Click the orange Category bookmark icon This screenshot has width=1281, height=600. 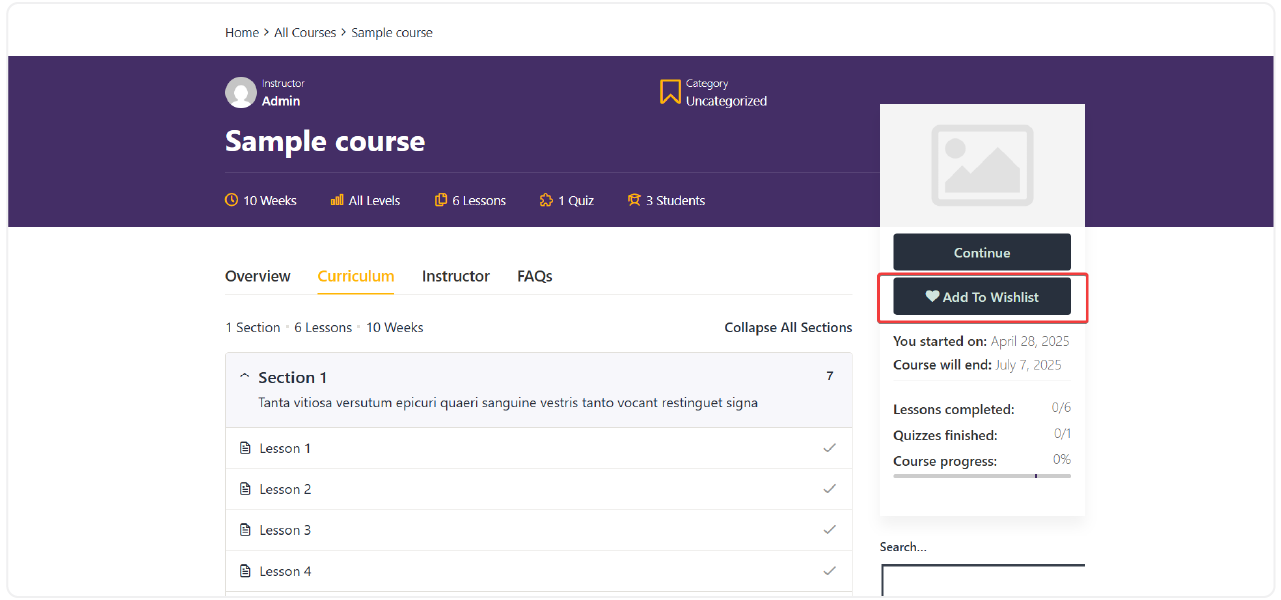(x=670, y=91)
